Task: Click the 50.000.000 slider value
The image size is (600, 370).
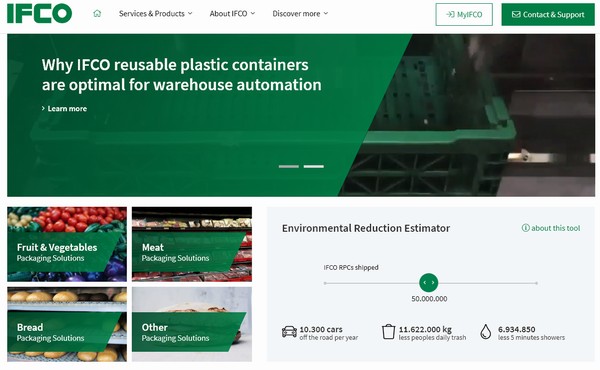Action: tap(429, 299)
